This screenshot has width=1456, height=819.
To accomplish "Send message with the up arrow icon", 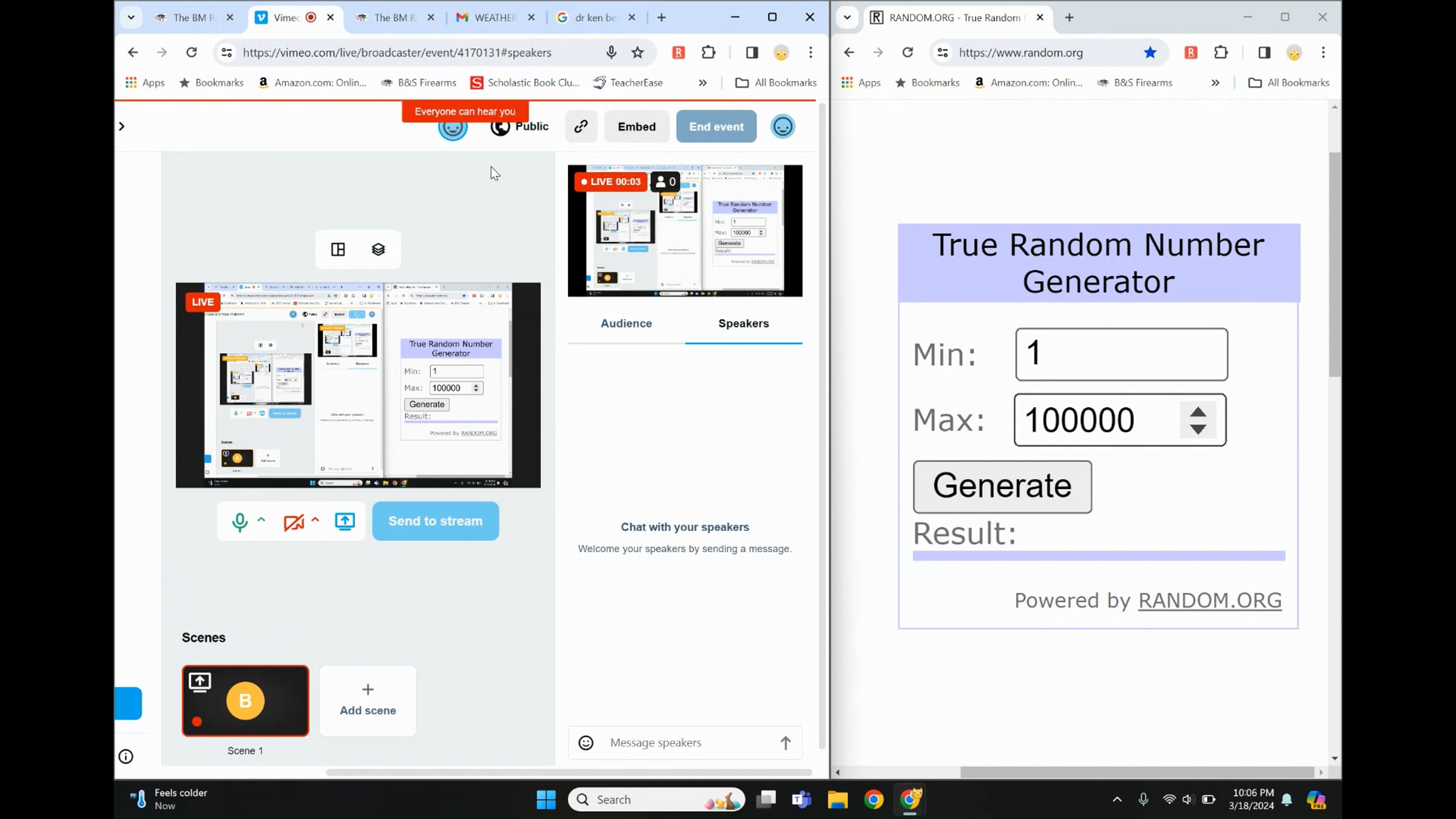I will [x=785, y=743].
